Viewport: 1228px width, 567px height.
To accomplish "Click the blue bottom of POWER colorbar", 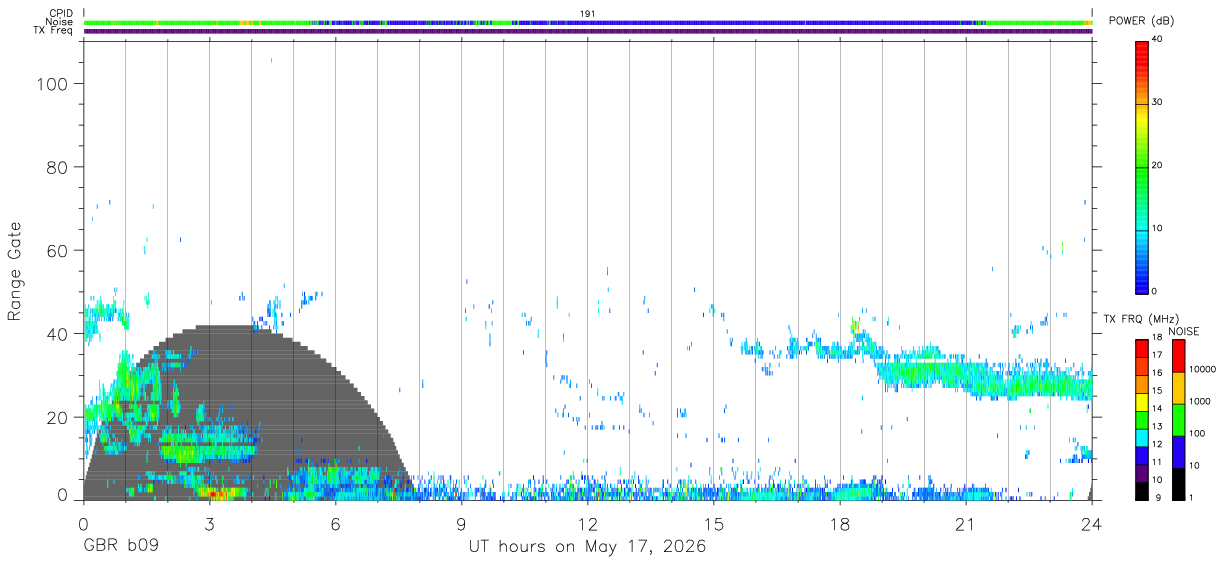I will pyautogui.click(x=1141, y=283).
